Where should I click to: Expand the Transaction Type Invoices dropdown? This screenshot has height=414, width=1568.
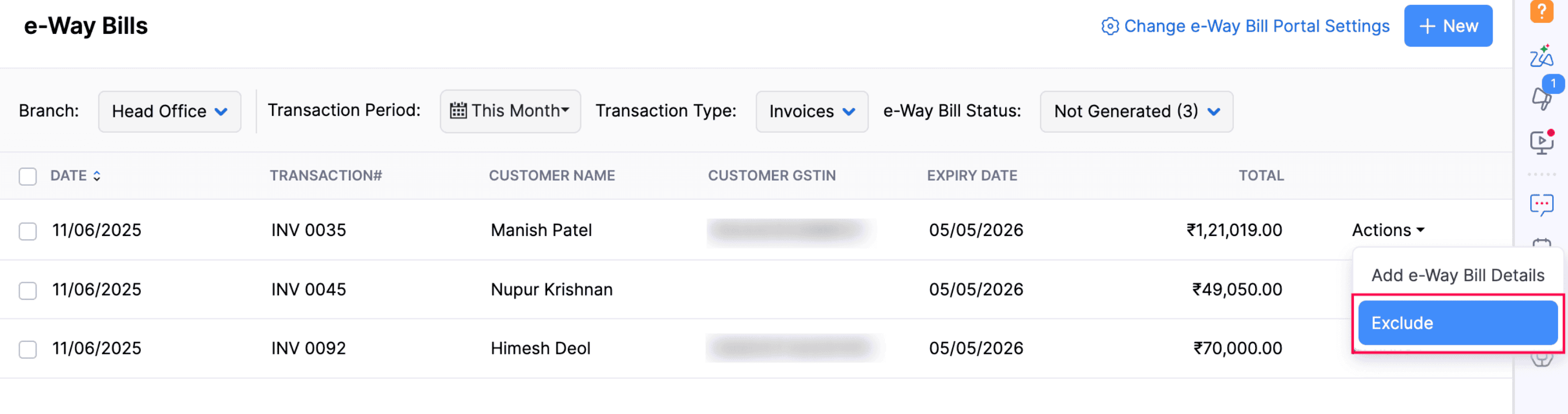click(812, 111)
